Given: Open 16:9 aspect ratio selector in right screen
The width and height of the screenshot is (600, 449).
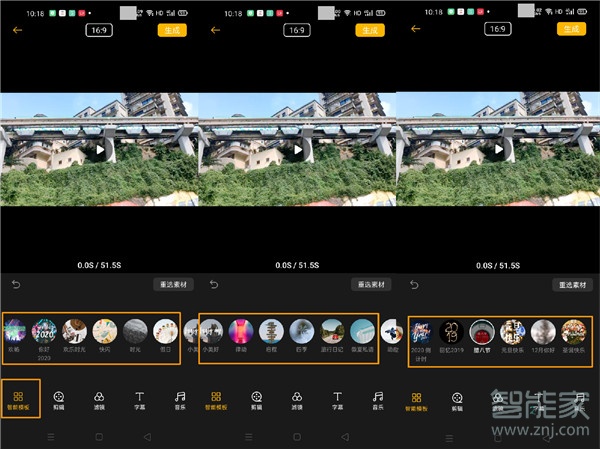Looking at the screenshot, I should [x=497, y=30].
